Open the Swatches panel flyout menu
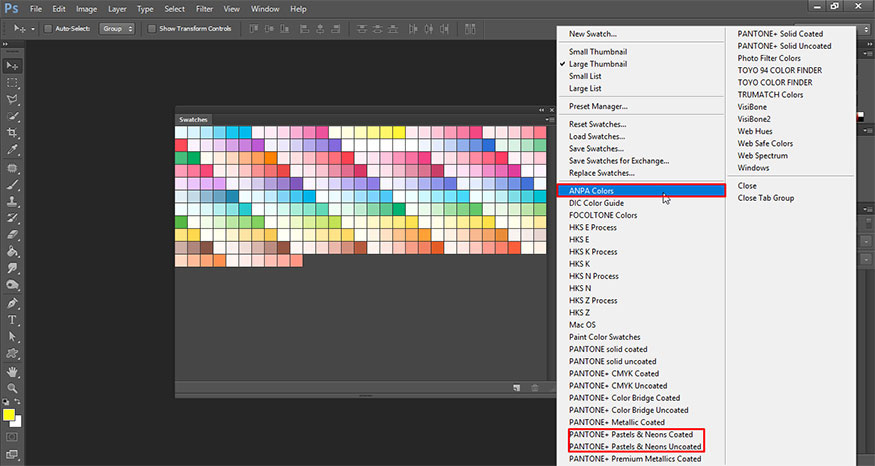Viewport: 875px width, 466px height. pos(549,118)
